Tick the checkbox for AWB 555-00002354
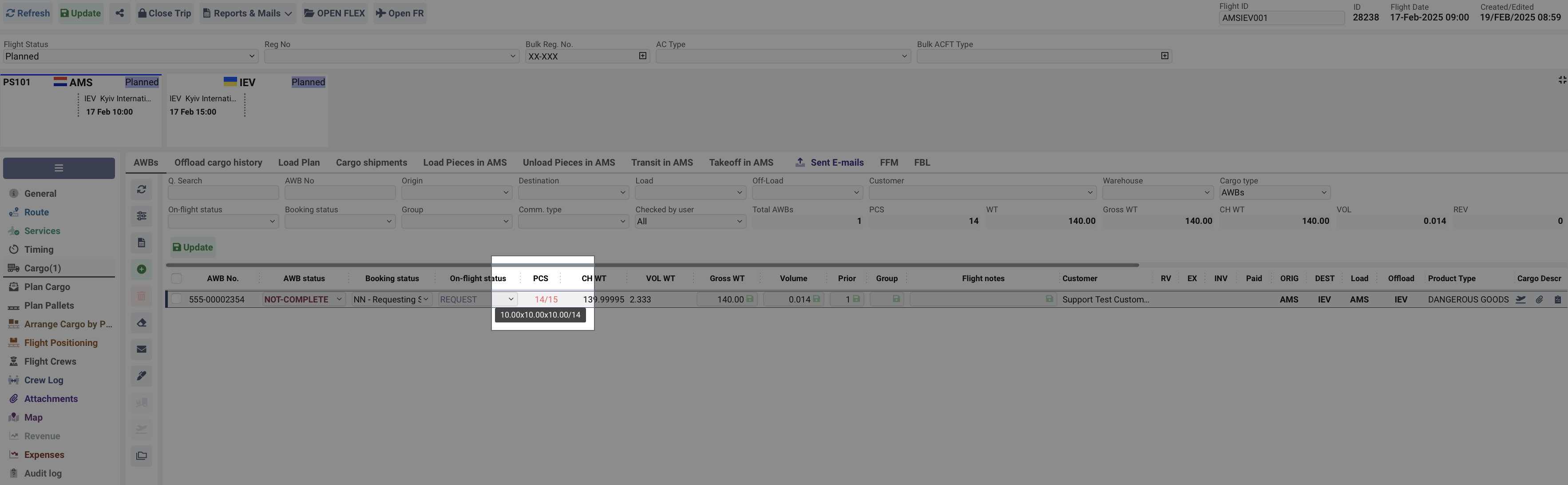The width and height of the screenshot is (1568, 485). [x=177, y=299]
